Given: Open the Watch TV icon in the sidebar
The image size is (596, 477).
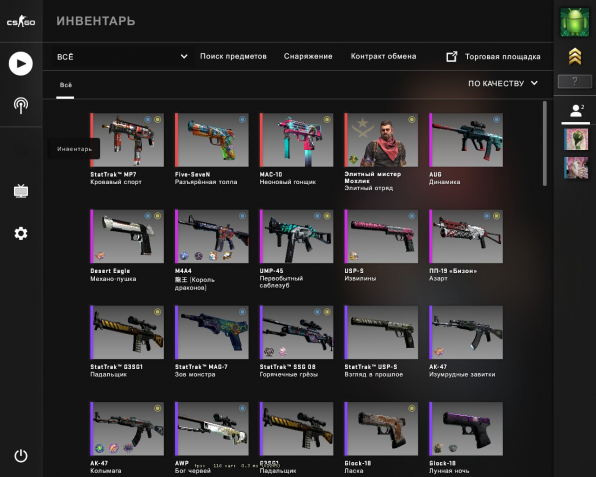Looking at the screenshot, I should [21, 190].
